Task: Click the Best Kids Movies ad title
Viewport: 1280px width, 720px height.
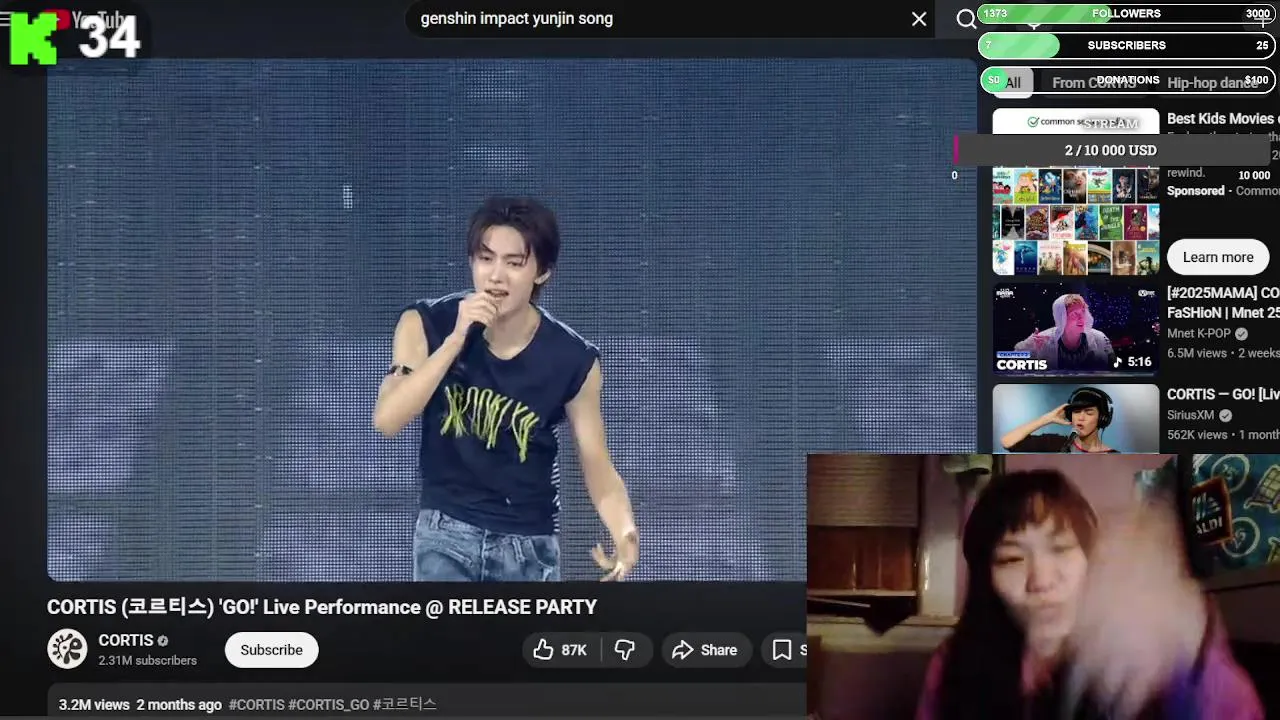Action: coord(1223,118)
